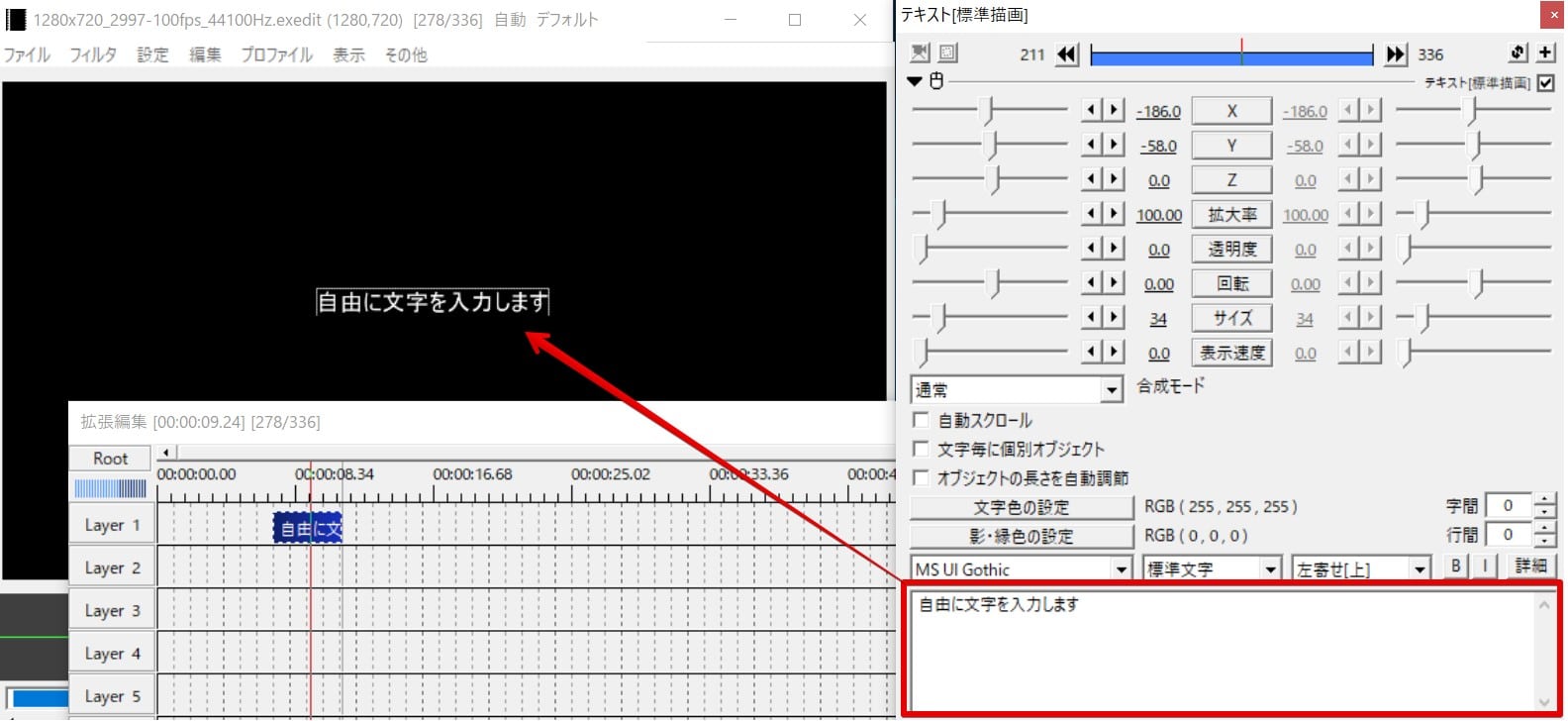Increase 回転 value with right arrow
Viewport: 1568px width, 721px height.
click(x=1115, y=283)
